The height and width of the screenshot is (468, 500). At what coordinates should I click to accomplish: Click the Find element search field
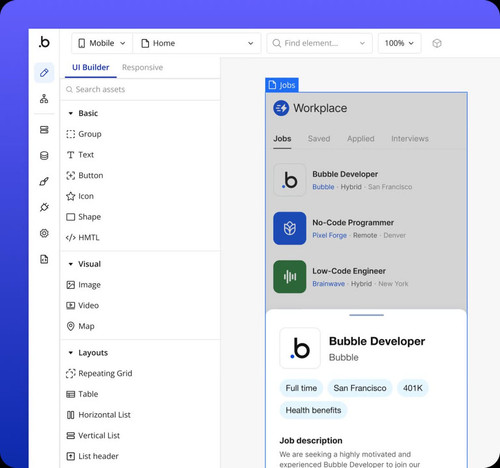[x=319, y=43]
